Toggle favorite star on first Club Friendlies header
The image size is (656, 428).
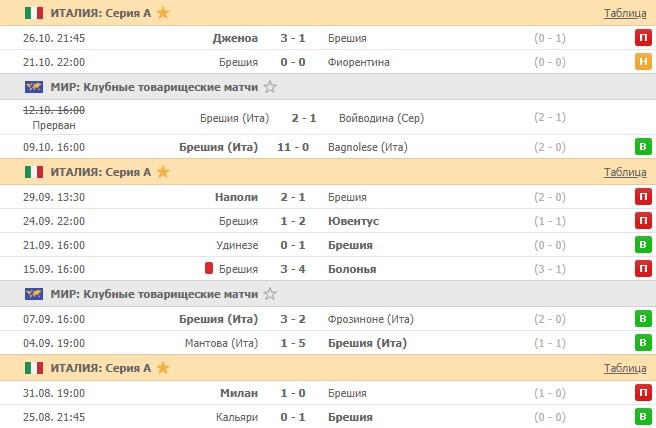270,87
